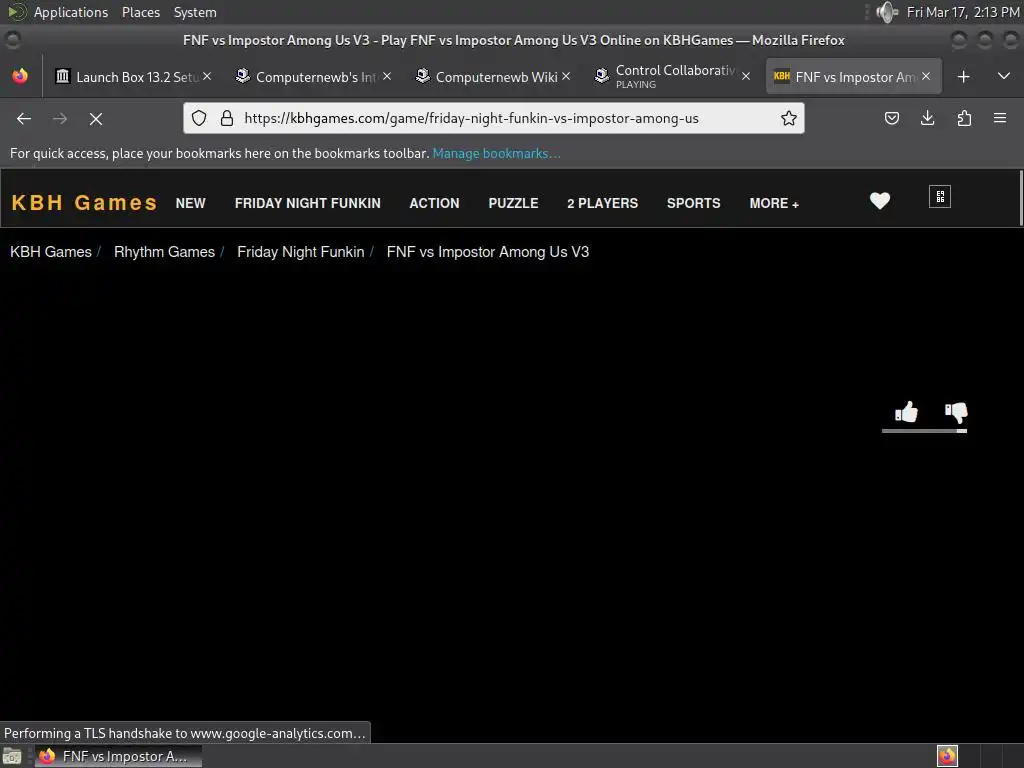The height and width of the screenshot is (768, 1024).
Task: Open the Firefox hamburger application menu
Action: click(1000, 118)
